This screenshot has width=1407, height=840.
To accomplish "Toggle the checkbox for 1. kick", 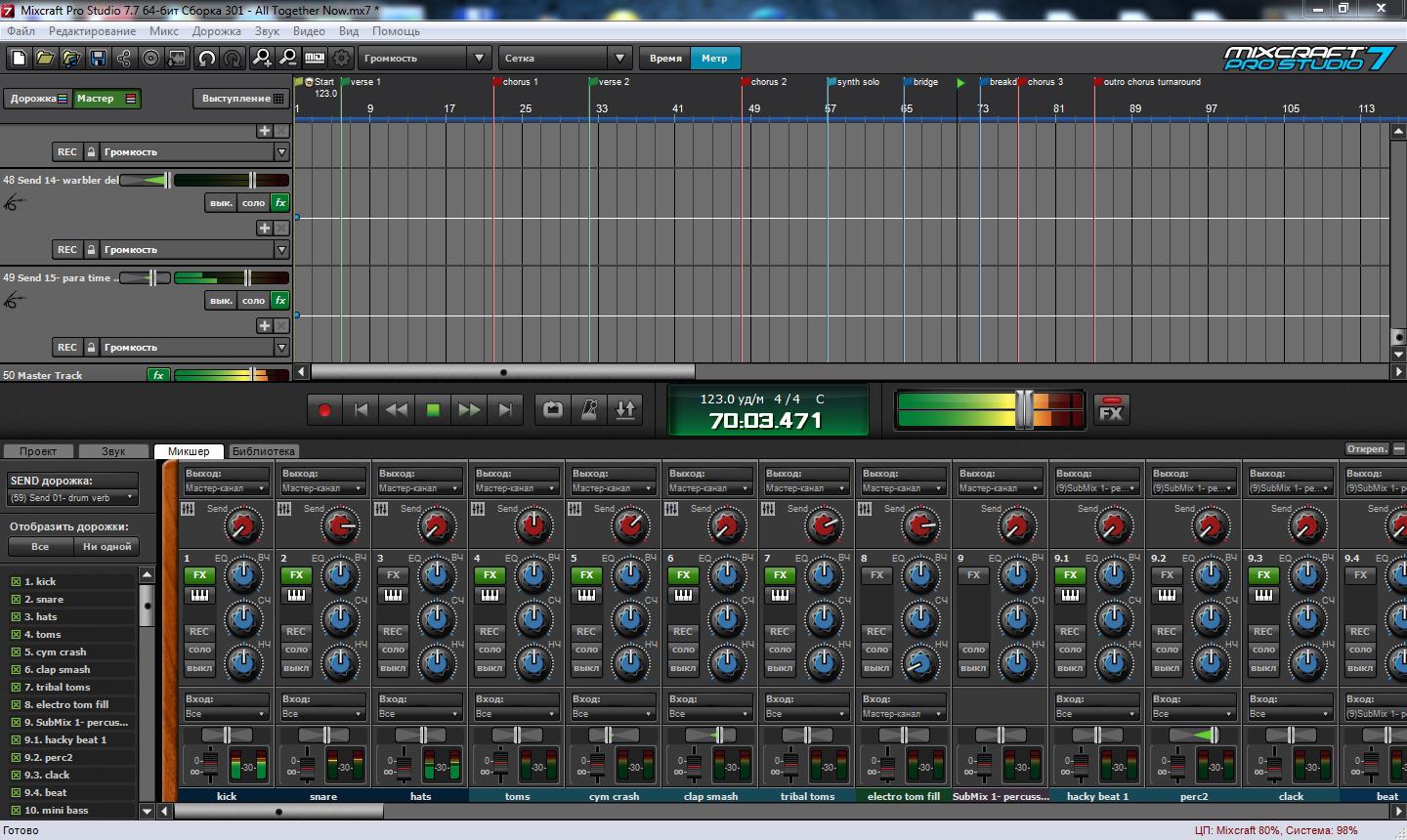I will (16, 581).
